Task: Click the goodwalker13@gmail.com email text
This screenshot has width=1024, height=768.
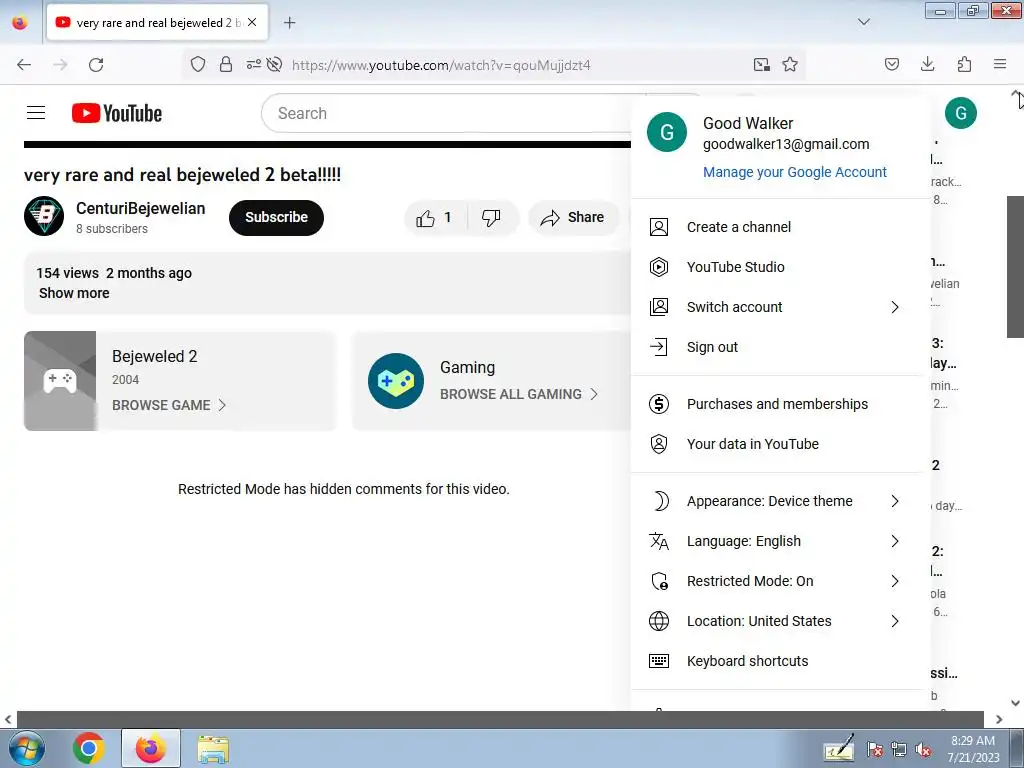Action: point(786,144)
